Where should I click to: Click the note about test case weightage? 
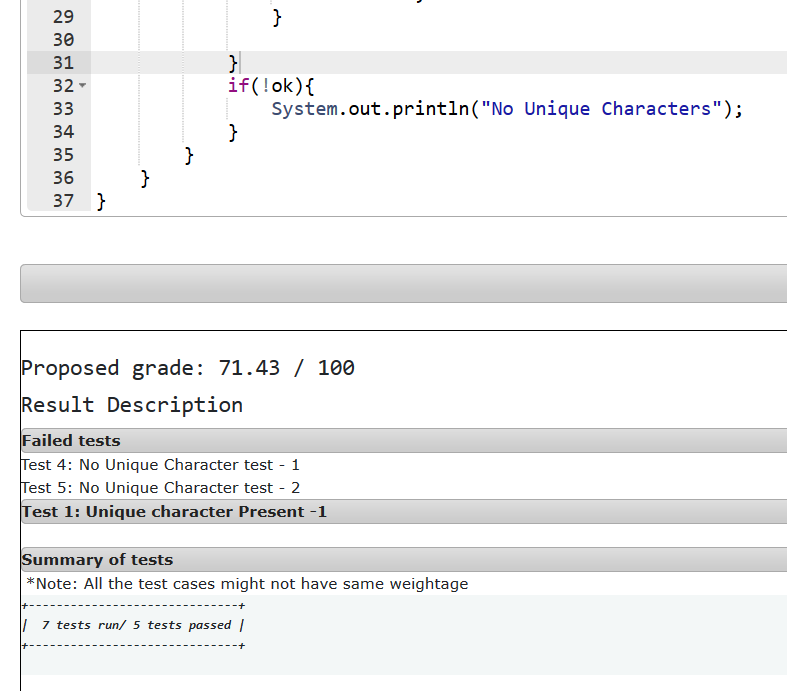247,584
